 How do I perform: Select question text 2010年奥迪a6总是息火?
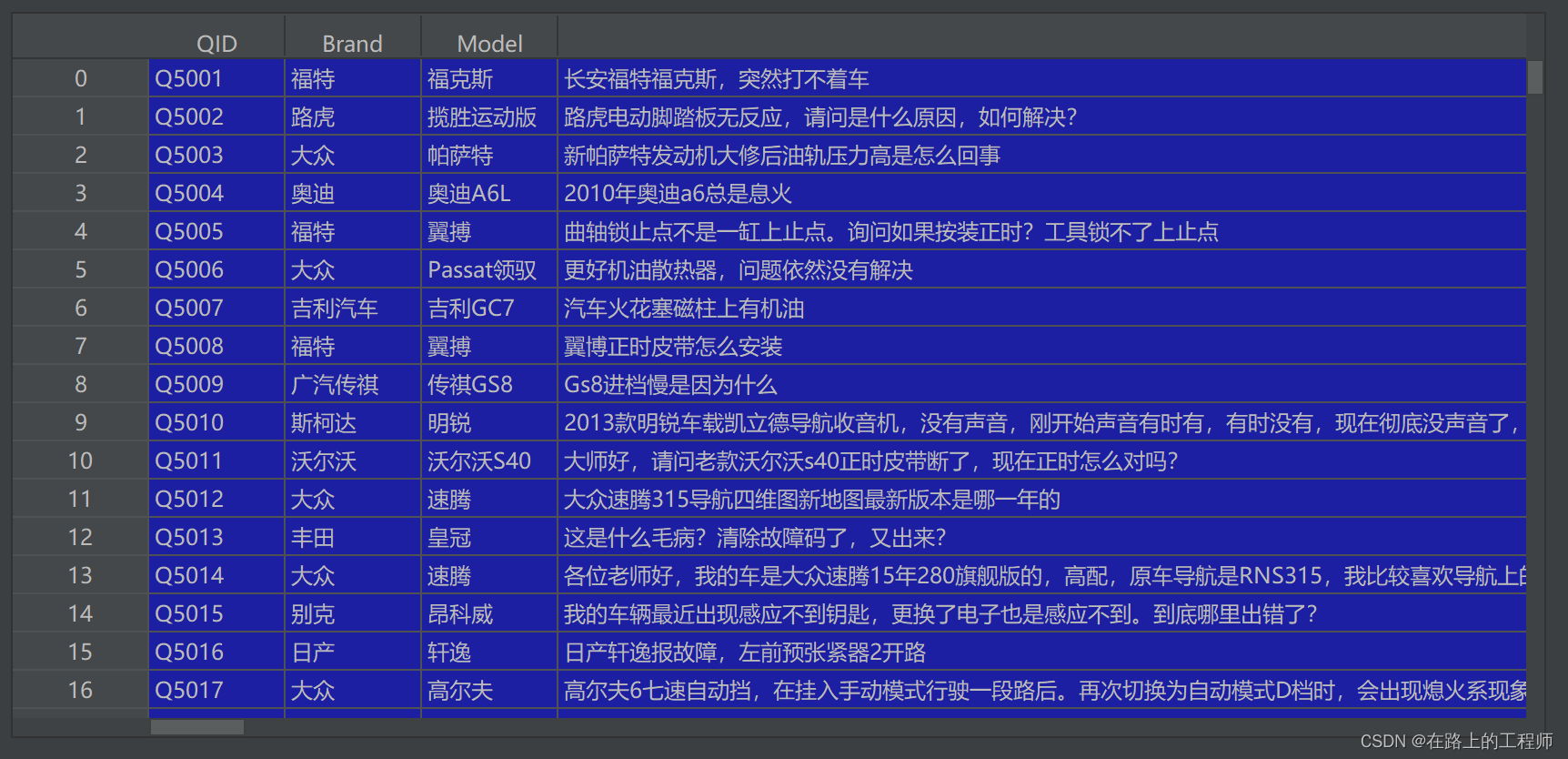click(678, 194)
